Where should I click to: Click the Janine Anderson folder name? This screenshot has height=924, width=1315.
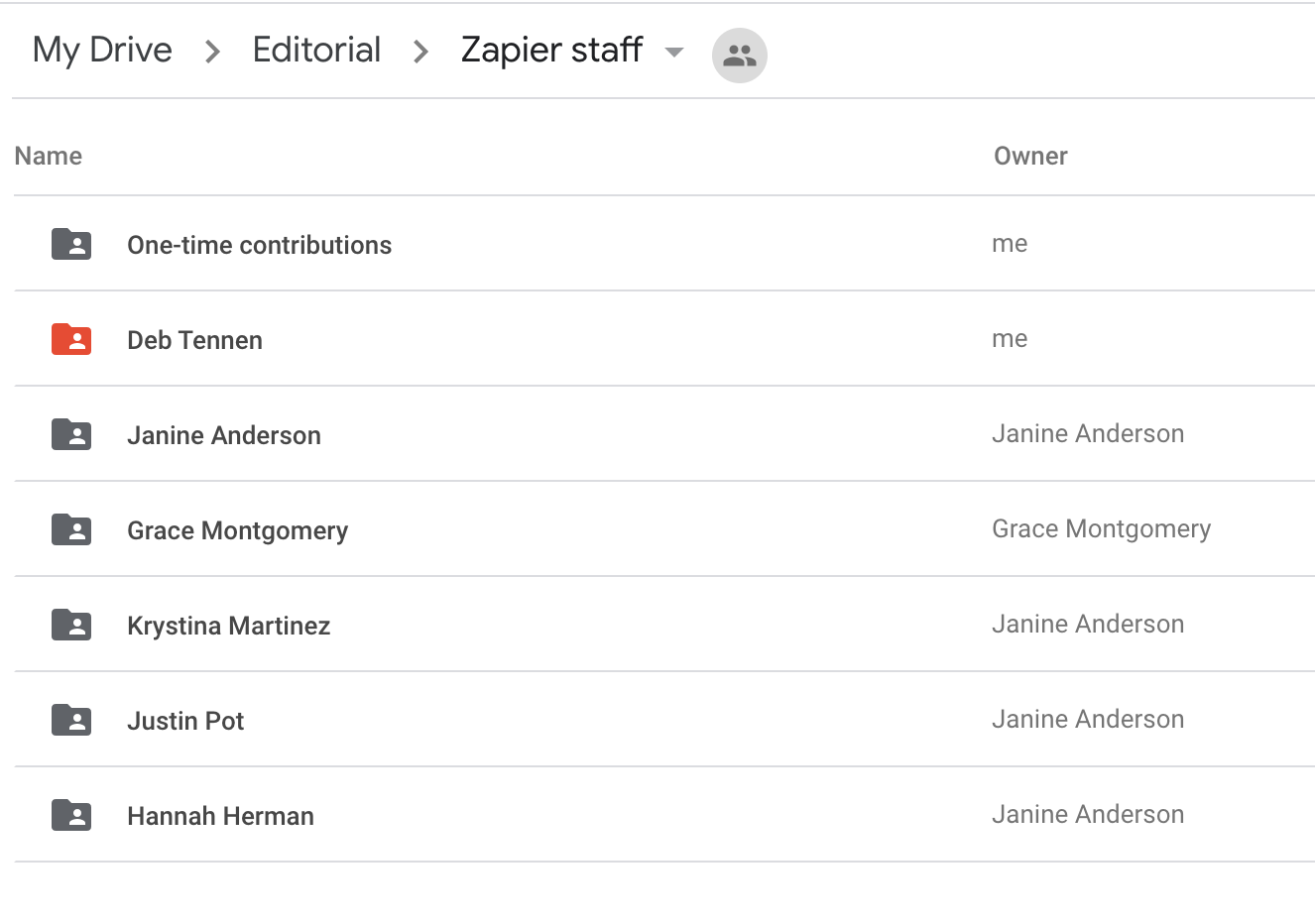[x=224, y=435]
